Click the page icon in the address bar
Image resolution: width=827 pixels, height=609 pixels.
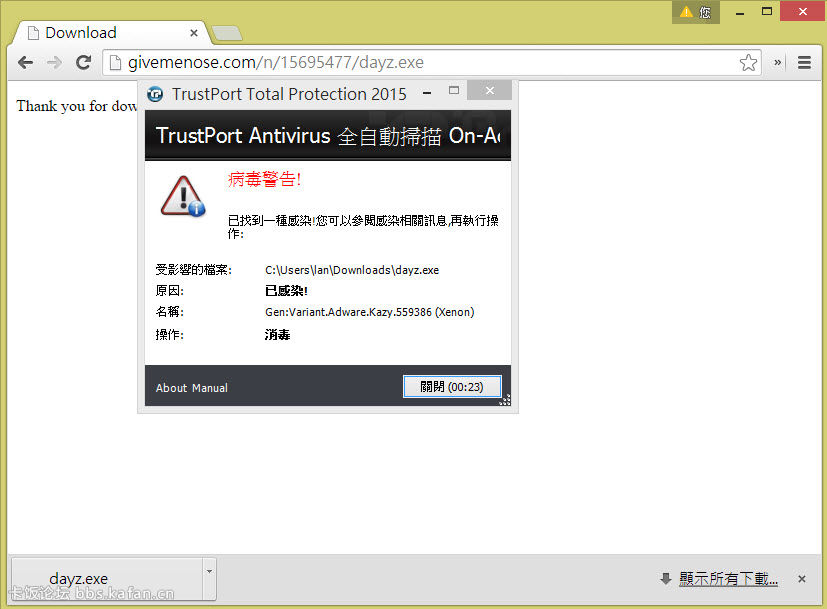[x=114, y=63]
